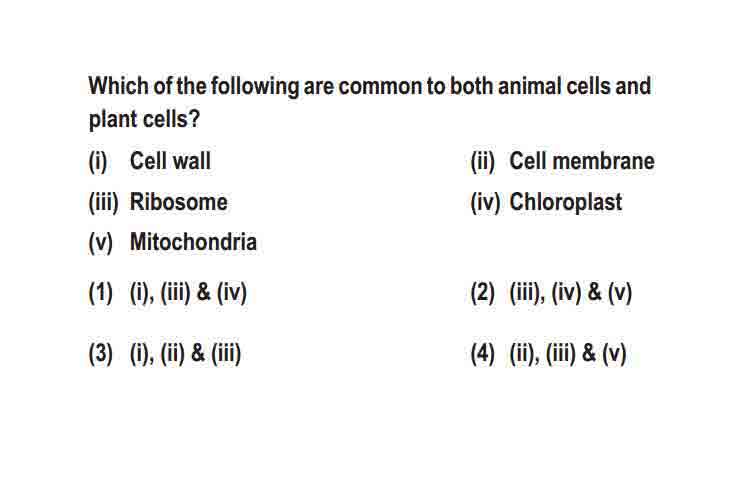Click the words "Cell membrane"

[x=582, y=161]
